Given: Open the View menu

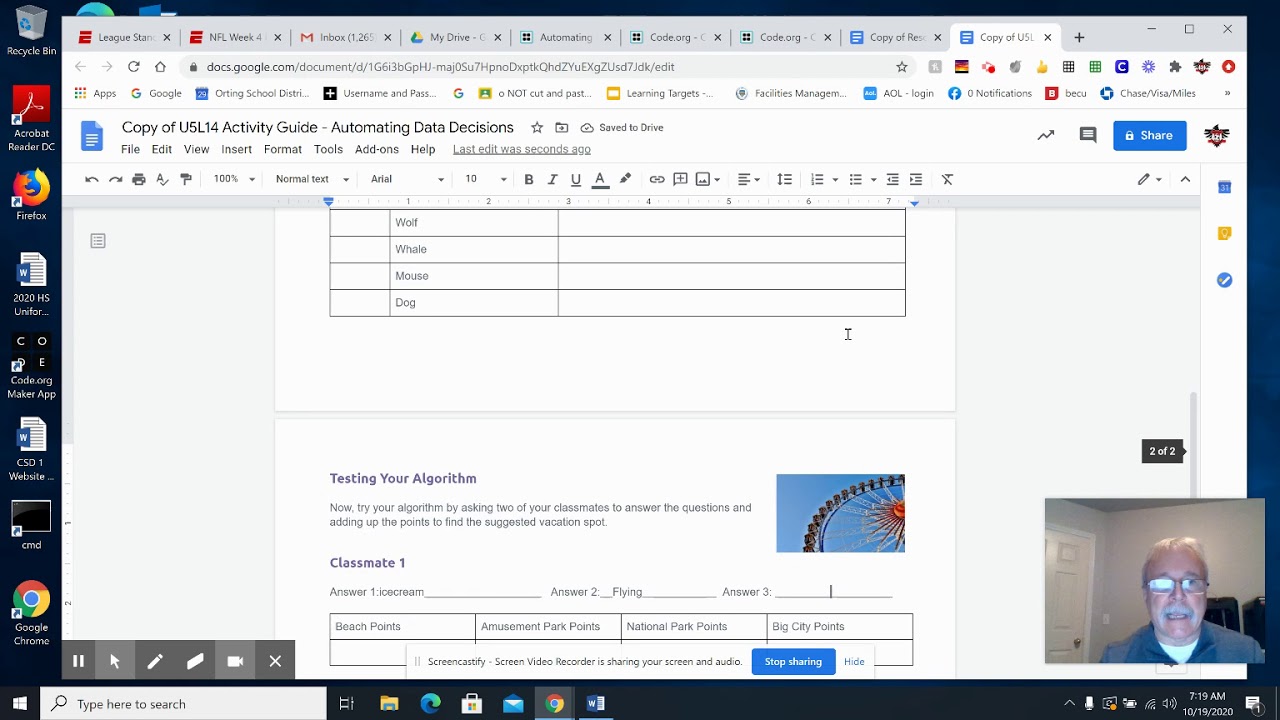Looking at the screenshot, I should (x=196, y=149).
